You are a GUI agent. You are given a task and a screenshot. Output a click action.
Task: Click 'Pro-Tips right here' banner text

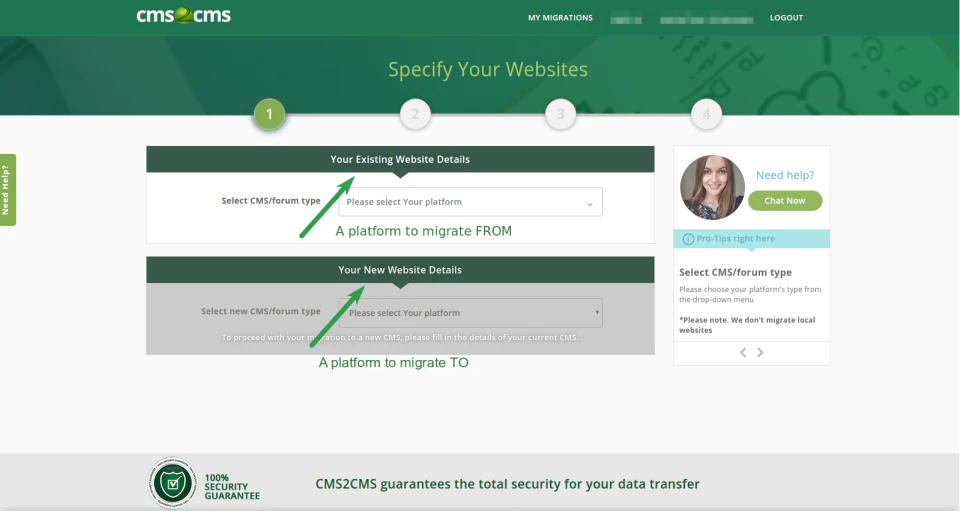735,239
